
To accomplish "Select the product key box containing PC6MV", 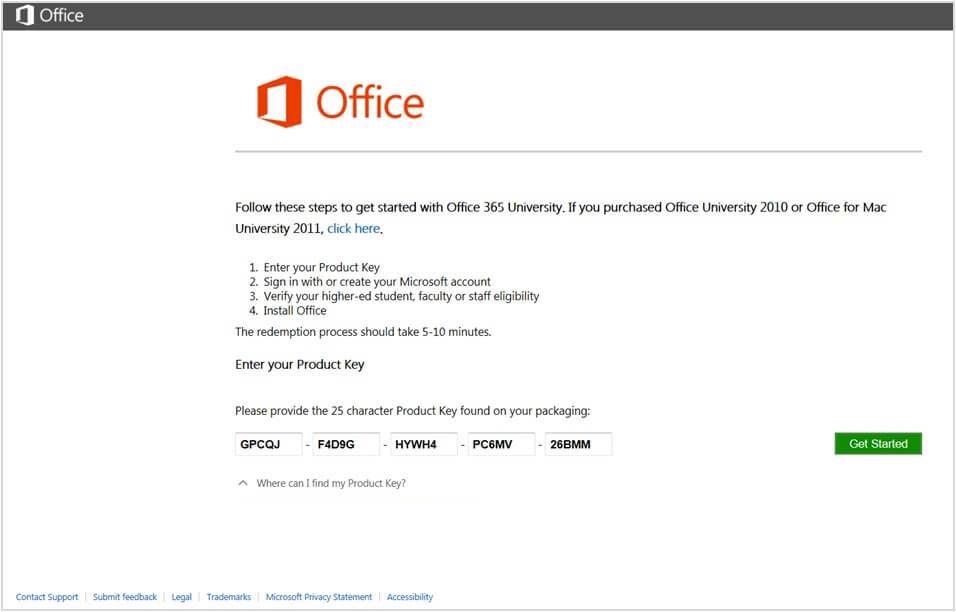I will pyautogui.click(x=500, y=443).
